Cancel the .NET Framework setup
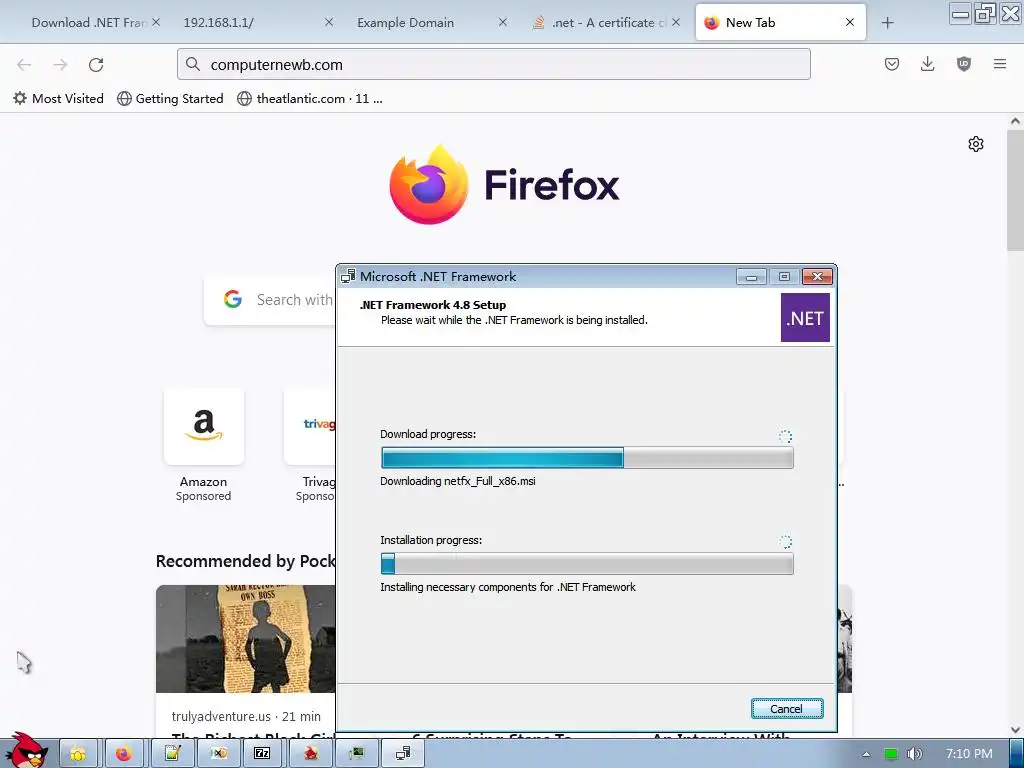 tap(786, 709)
